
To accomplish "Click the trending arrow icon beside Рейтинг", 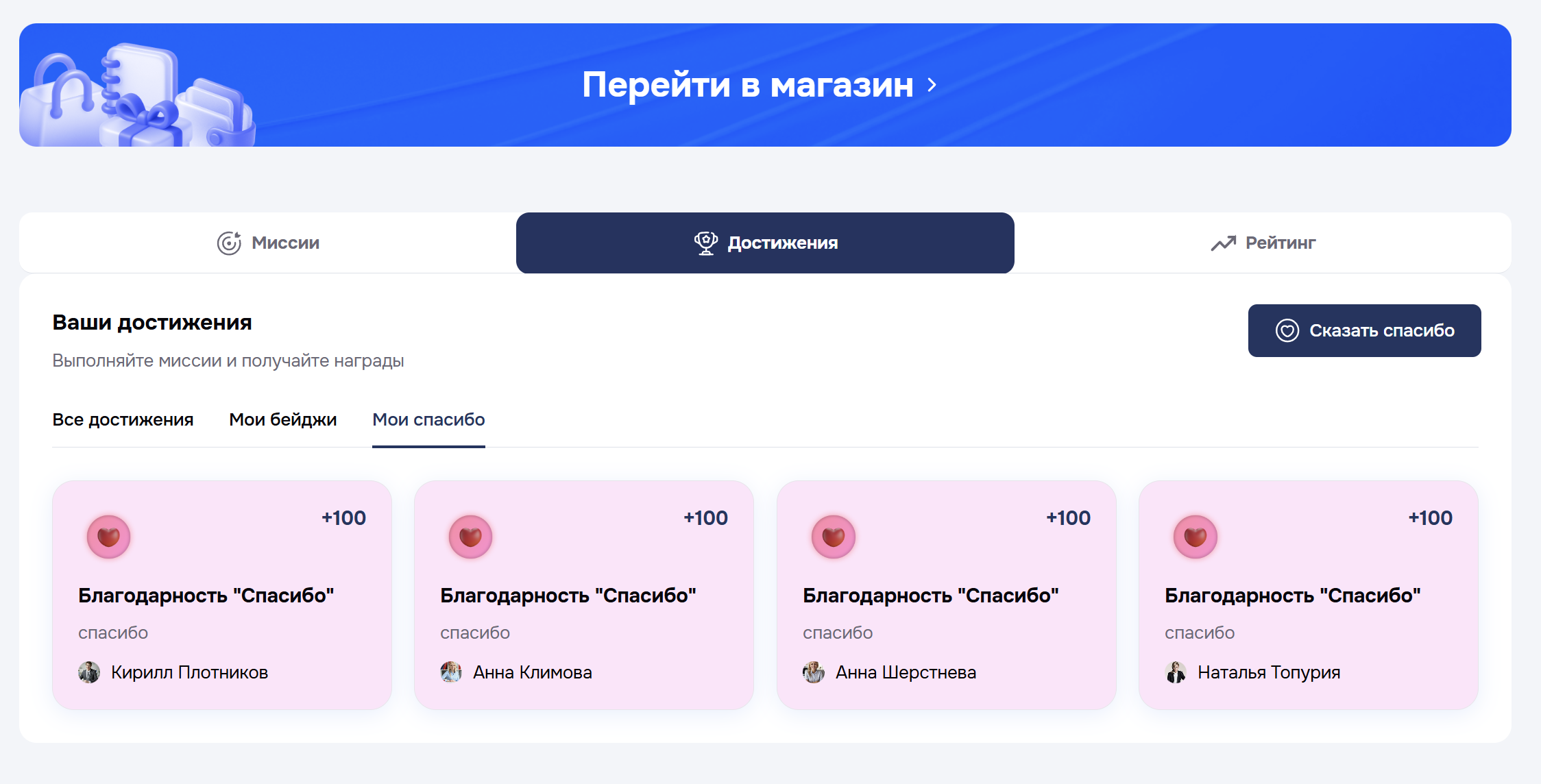I will (1223, 243).
